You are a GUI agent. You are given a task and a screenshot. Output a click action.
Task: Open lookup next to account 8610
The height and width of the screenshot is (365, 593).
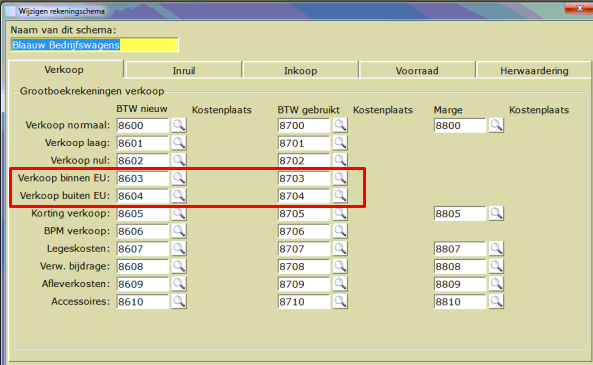tap(179, 302)
